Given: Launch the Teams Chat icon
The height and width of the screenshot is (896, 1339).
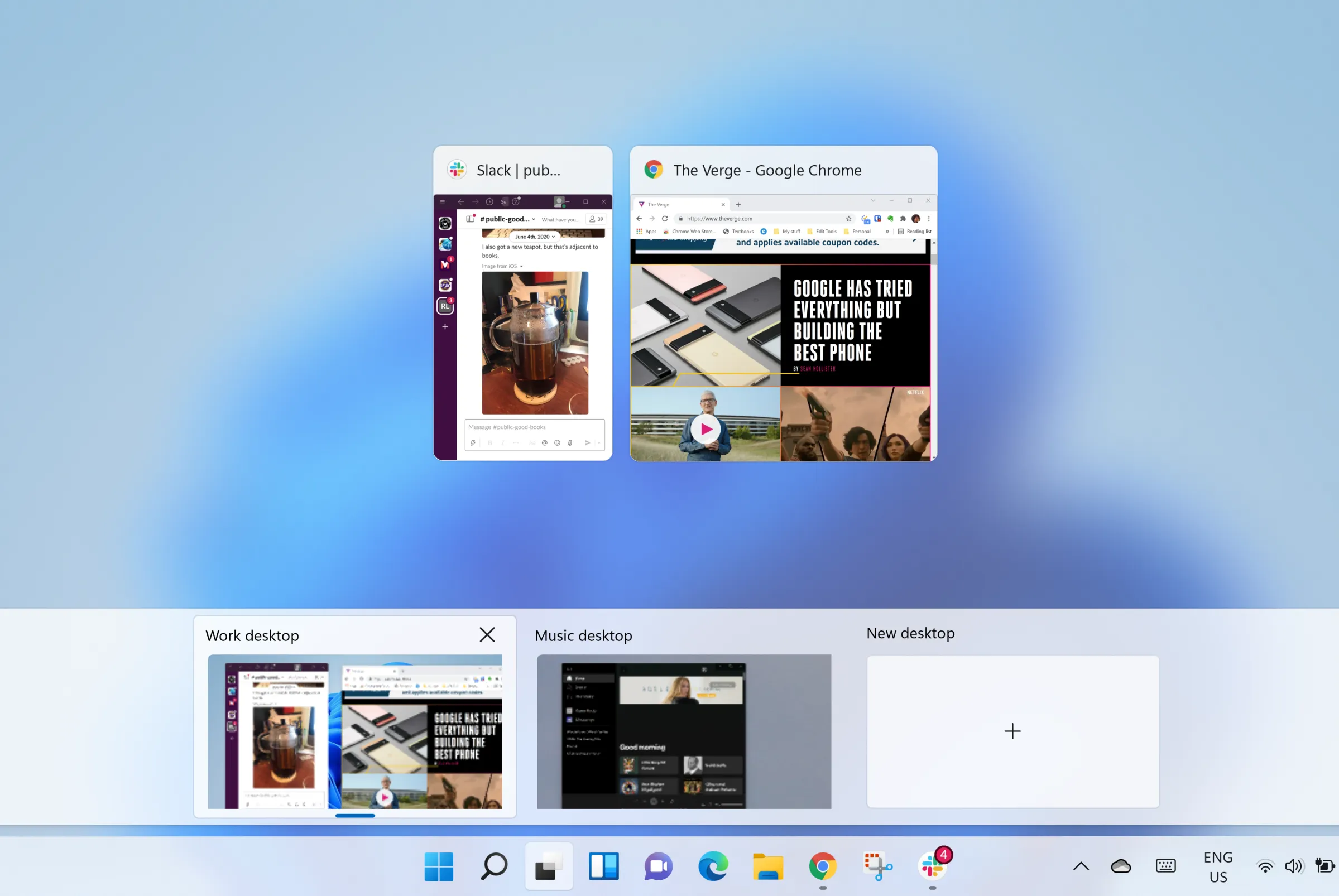Looking at the screenshot, I should (658, 866).
